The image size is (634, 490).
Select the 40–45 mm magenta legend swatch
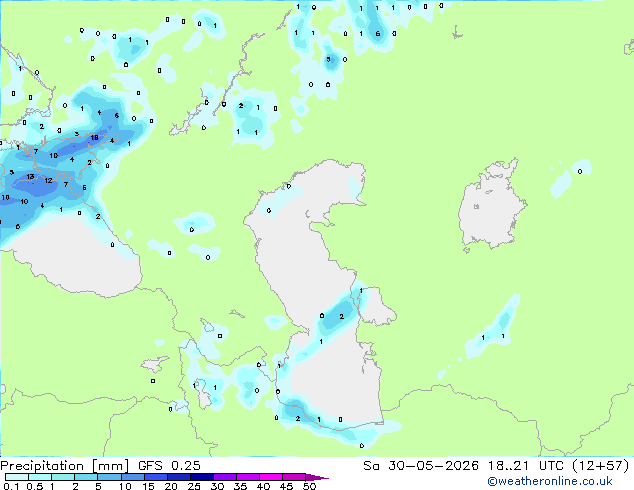(271, 477)
